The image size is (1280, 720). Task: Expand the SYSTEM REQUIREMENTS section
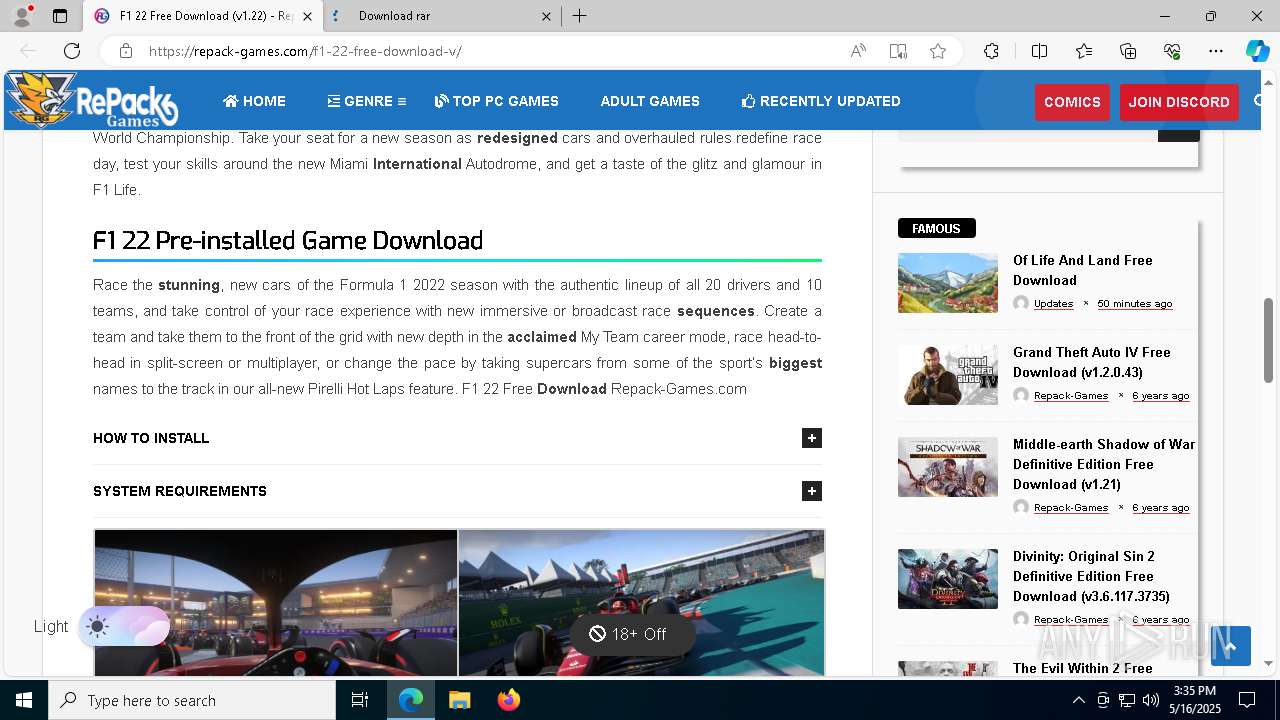point(457,491)
